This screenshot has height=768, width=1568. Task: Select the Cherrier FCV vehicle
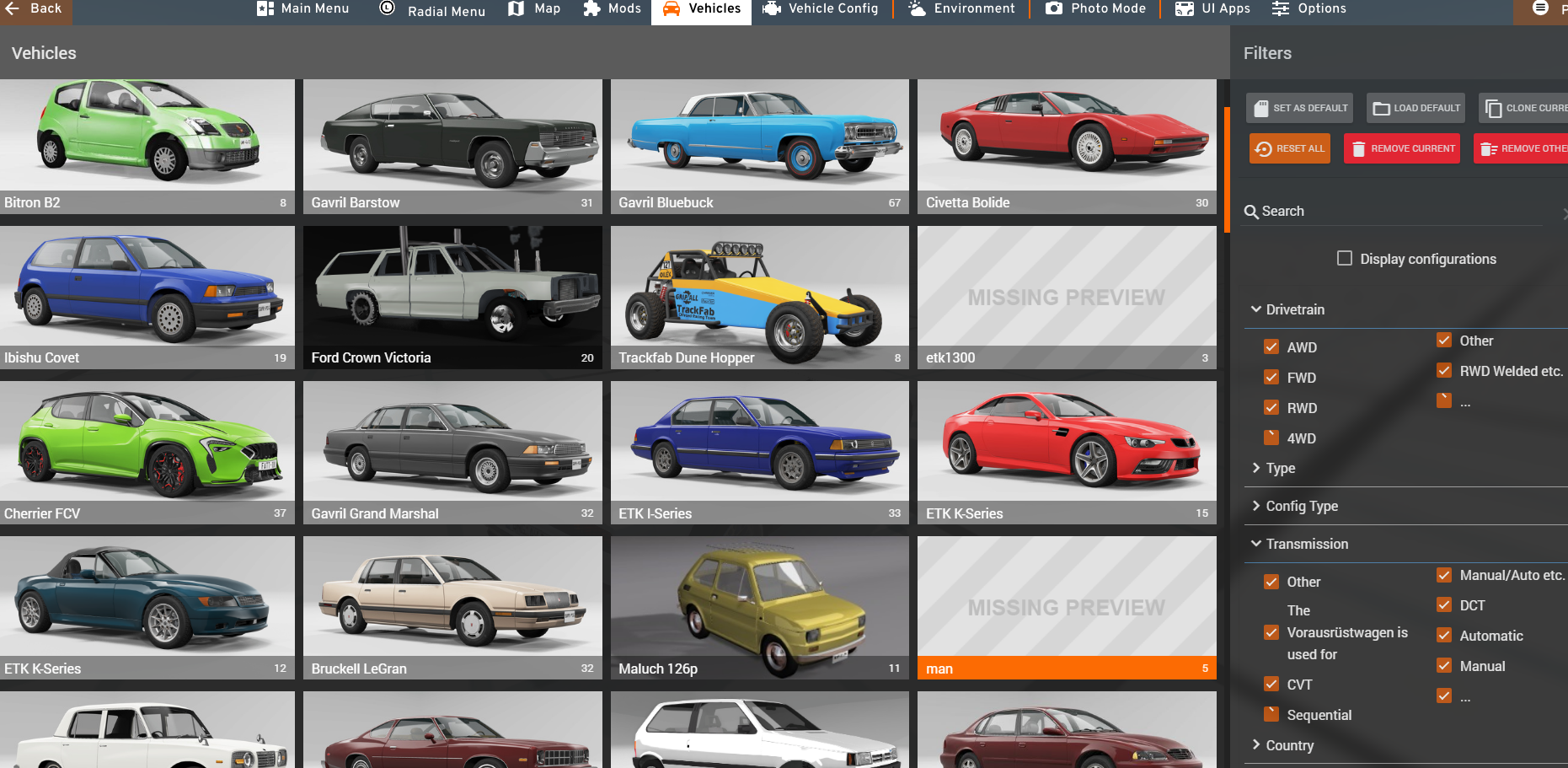[147, 453]
